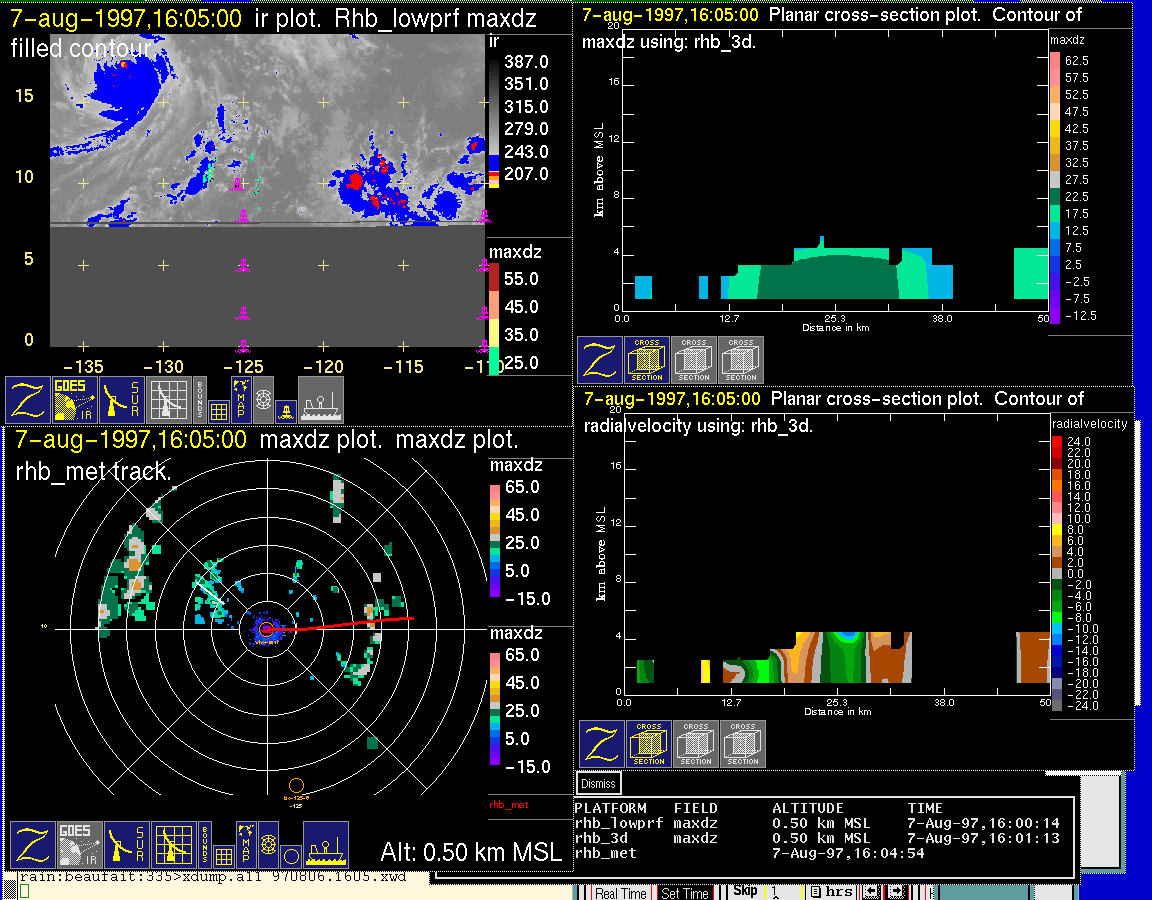
Task: Click the Set Time button
Action: [x=685, y=893]
